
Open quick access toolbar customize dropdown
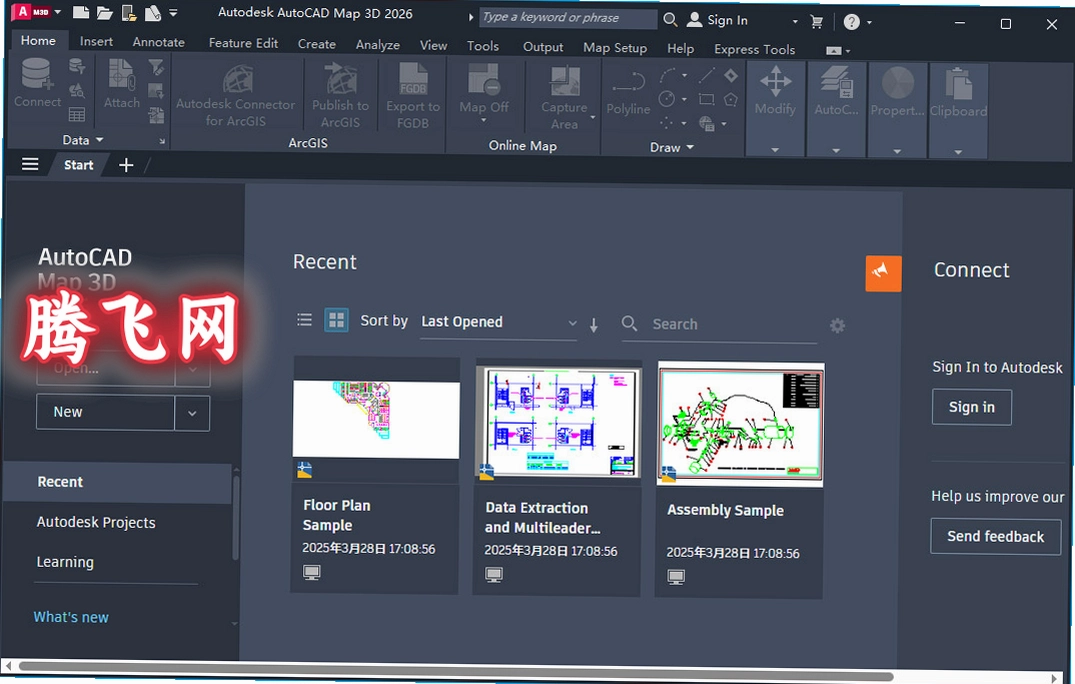pos(173,12)
